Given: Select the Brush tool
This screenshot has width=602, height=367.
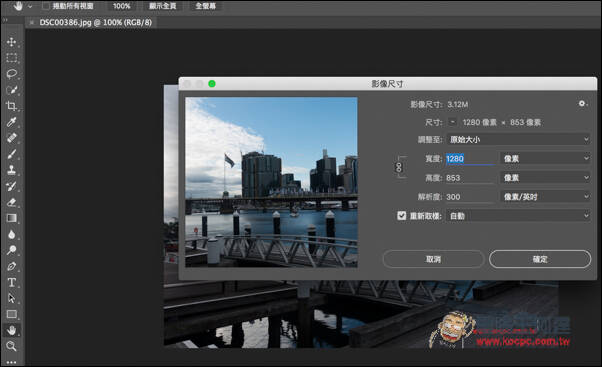Looking at the screenshot, I should pos(12,154).
